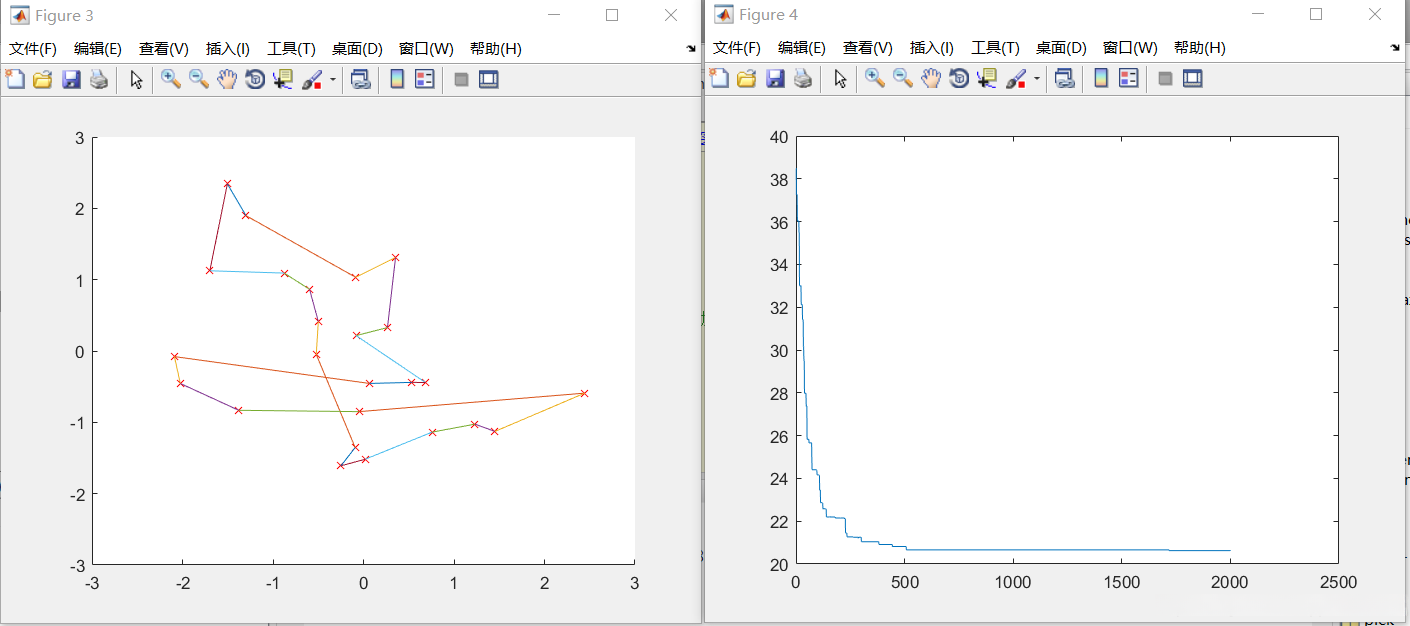Open brush color dropdown arrow in Figure 4
The width and height of the screenshot is (1410, 626).
point(1036,78)
